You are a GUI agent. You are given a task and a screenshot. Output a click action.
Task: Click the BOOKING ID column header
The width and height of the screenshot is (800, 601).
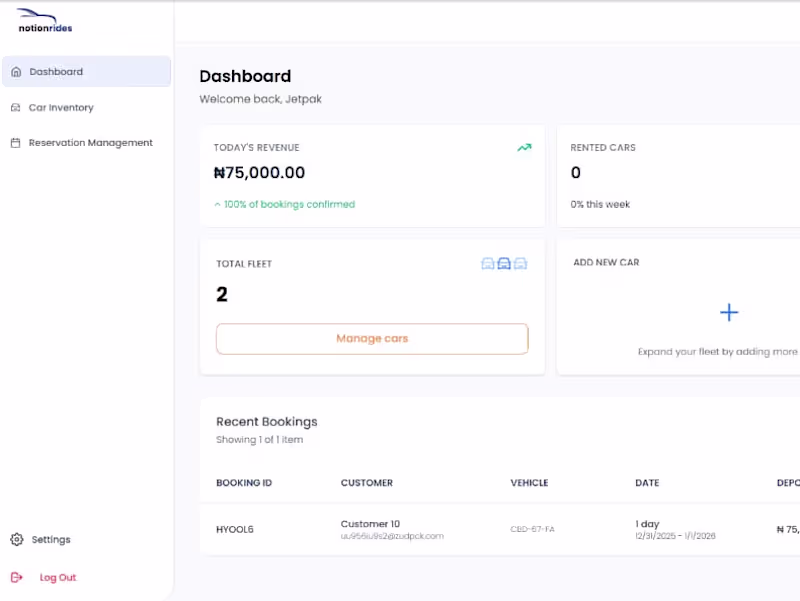244,483
